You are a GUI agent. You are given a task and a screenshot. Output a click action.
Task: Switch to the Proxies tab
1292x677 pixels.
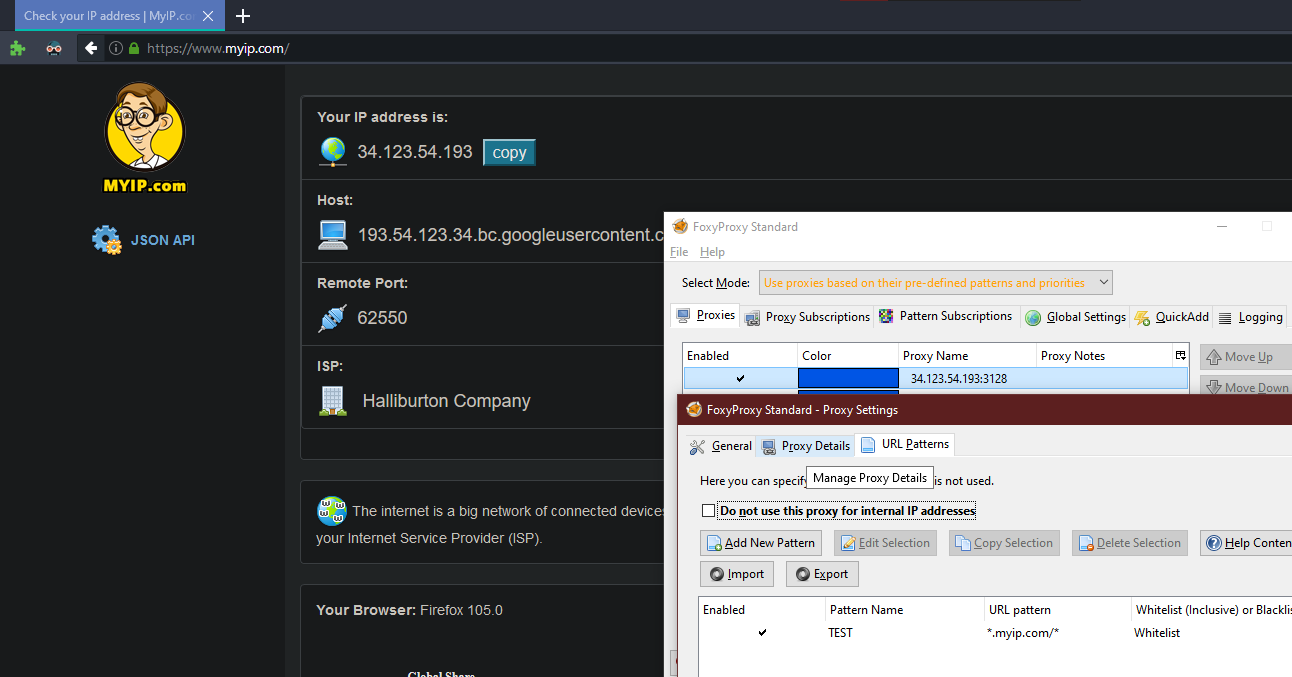[706, 315]
